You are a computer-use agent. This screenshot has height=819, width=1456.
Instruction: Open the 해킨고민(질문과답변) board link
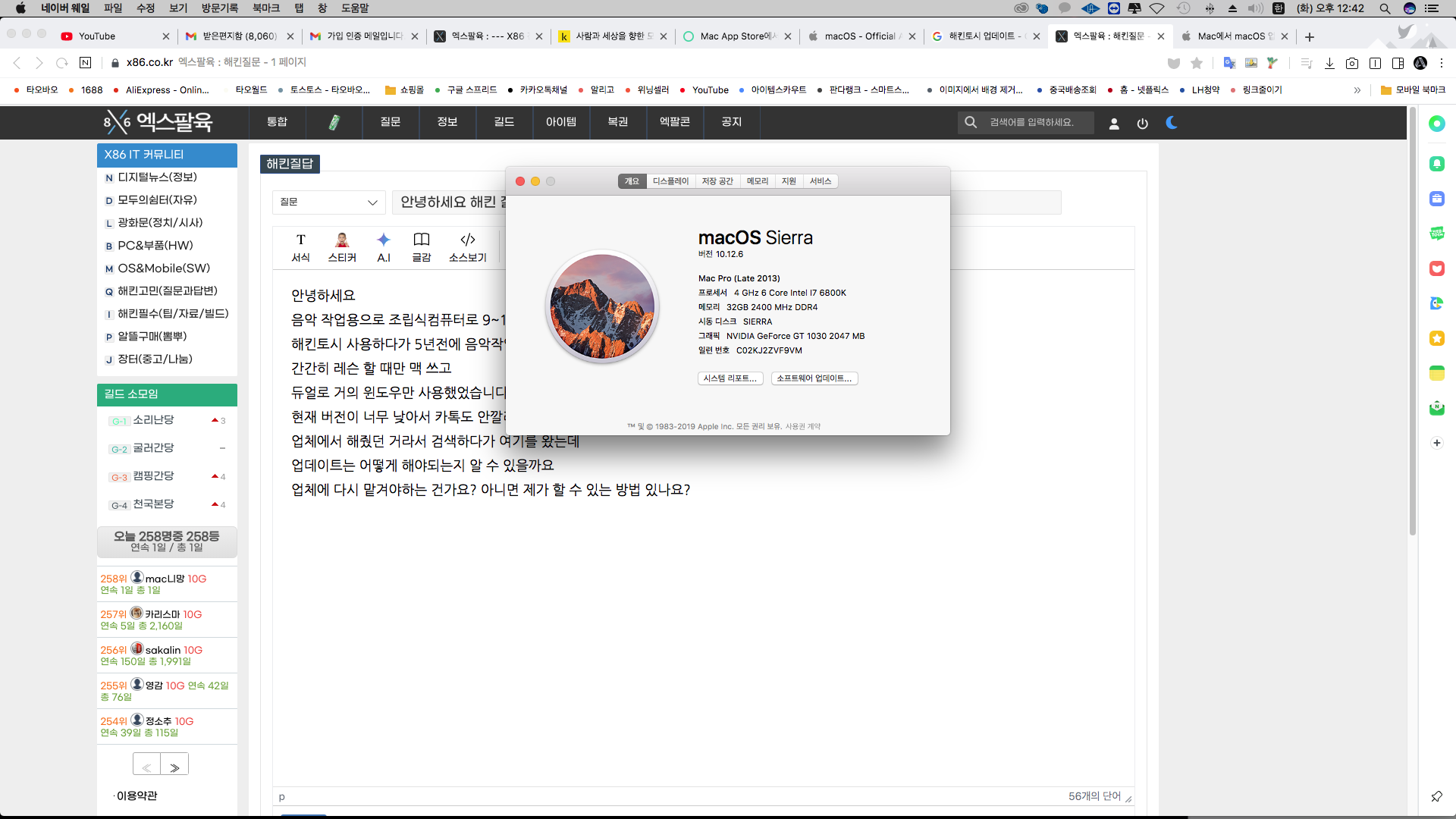click(x=167, y=290)
